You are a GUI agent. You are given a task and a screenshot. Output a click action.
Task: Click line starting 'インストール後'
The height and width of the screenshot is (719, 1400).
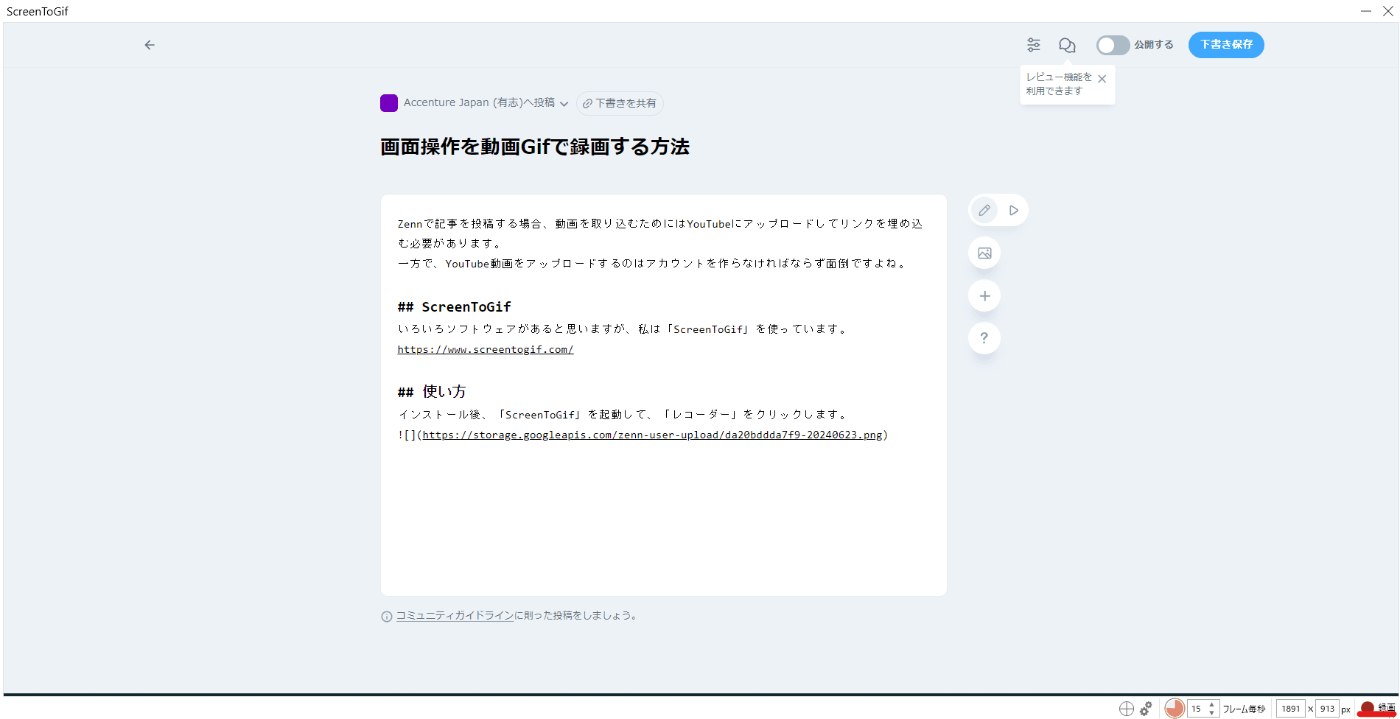click(x=623, y=414)
